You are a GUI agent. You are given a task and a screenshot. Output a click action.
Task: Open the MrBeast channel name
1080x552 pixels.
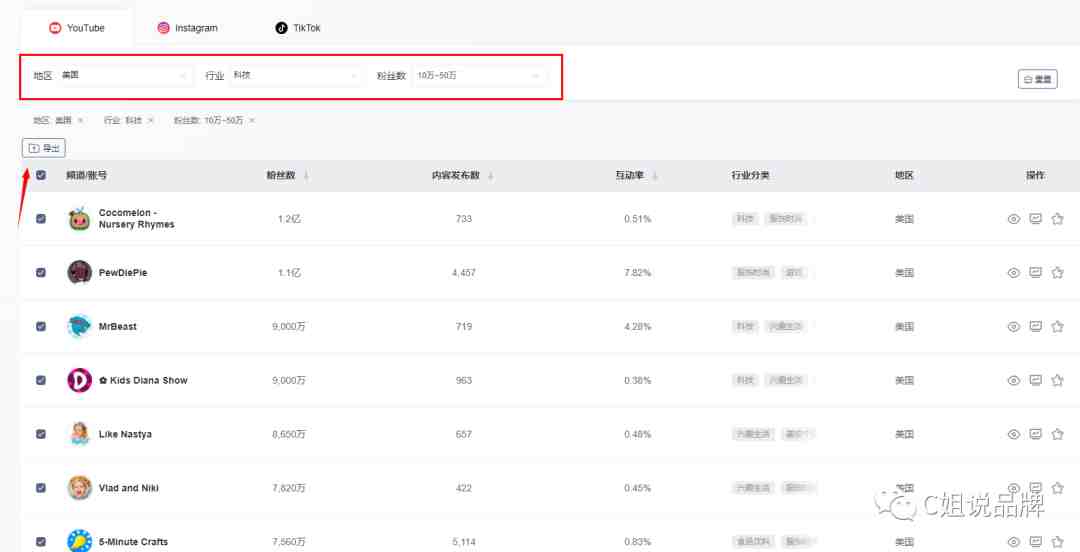click(x=118, y=327)
